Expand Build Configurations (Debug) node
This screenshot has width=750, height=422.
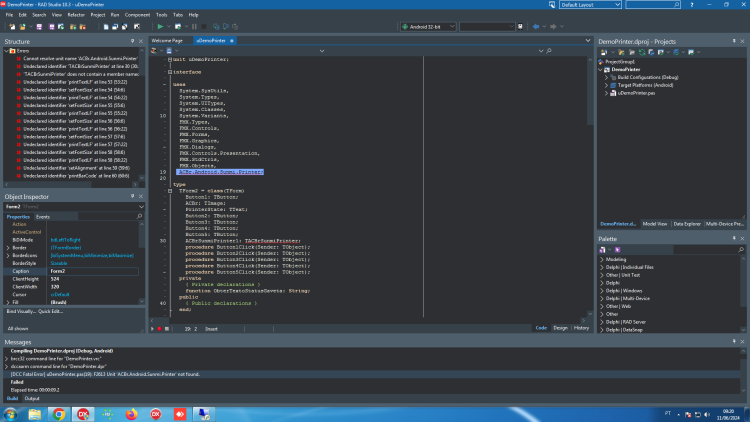click(x=606, y=77)
